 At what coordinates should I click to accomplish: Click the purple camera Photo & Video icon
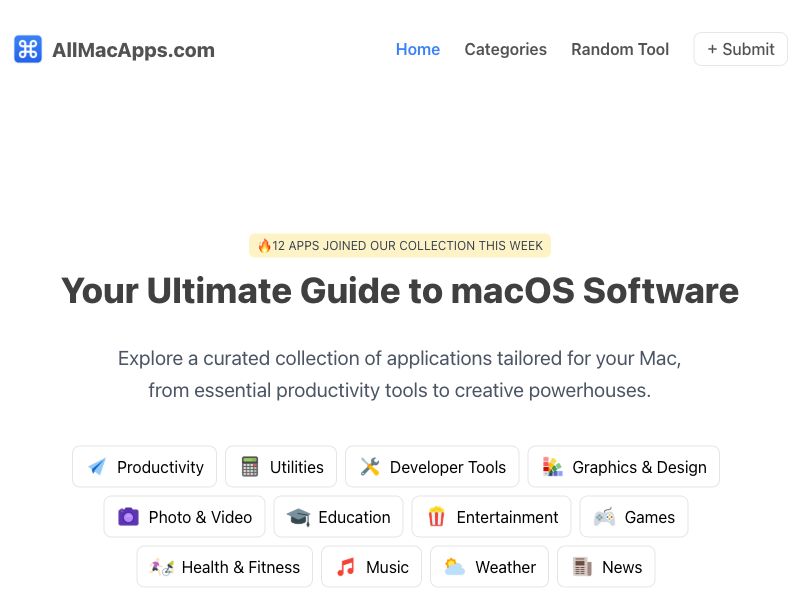128,516
